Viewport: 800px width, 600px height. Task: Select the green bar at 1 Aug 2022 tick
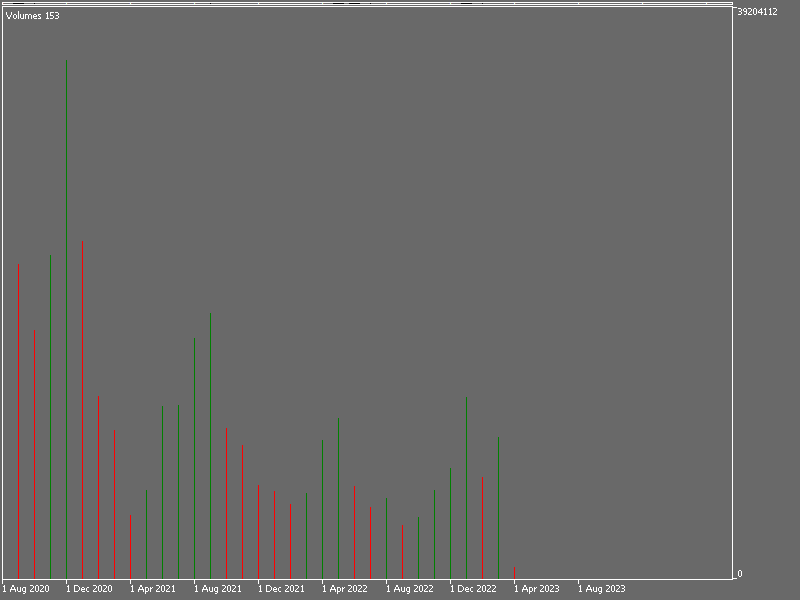coord(387,538)
